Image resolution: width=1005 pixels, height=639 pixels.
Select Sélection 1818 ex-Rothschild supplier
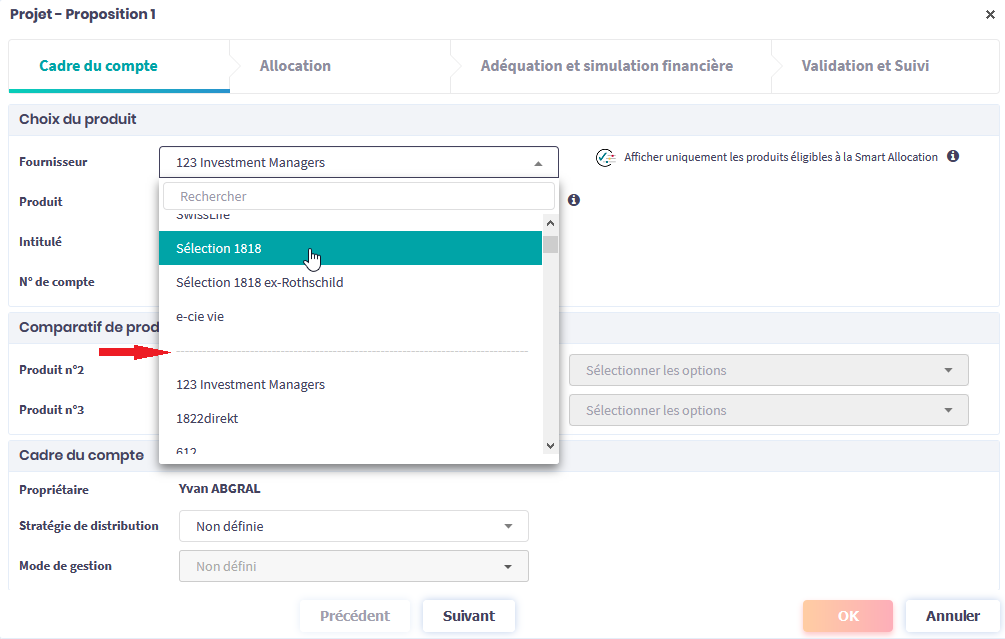click(259, 282)
